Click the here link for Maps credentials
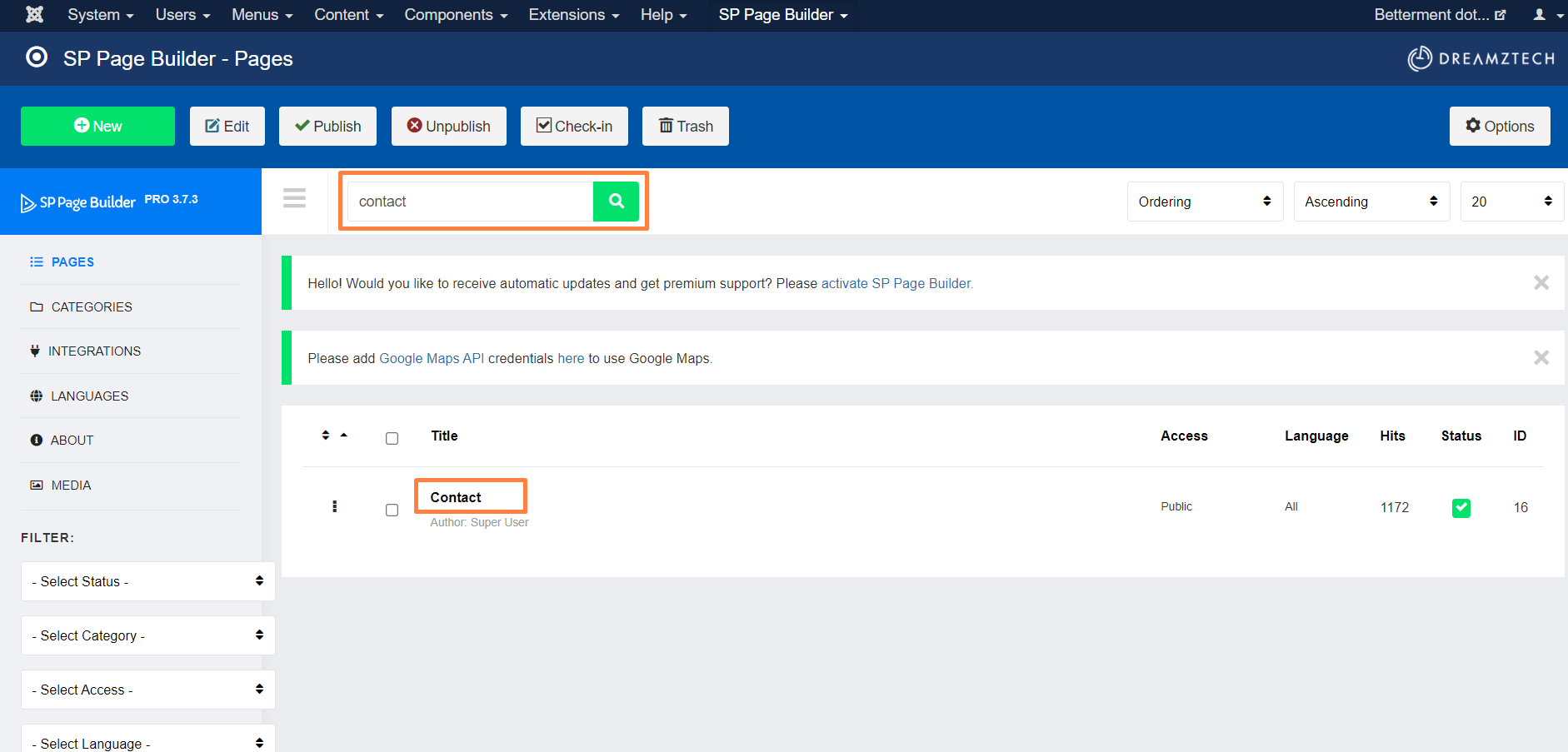The width and height of the screenshot is (1568, 752). [571, 358]
